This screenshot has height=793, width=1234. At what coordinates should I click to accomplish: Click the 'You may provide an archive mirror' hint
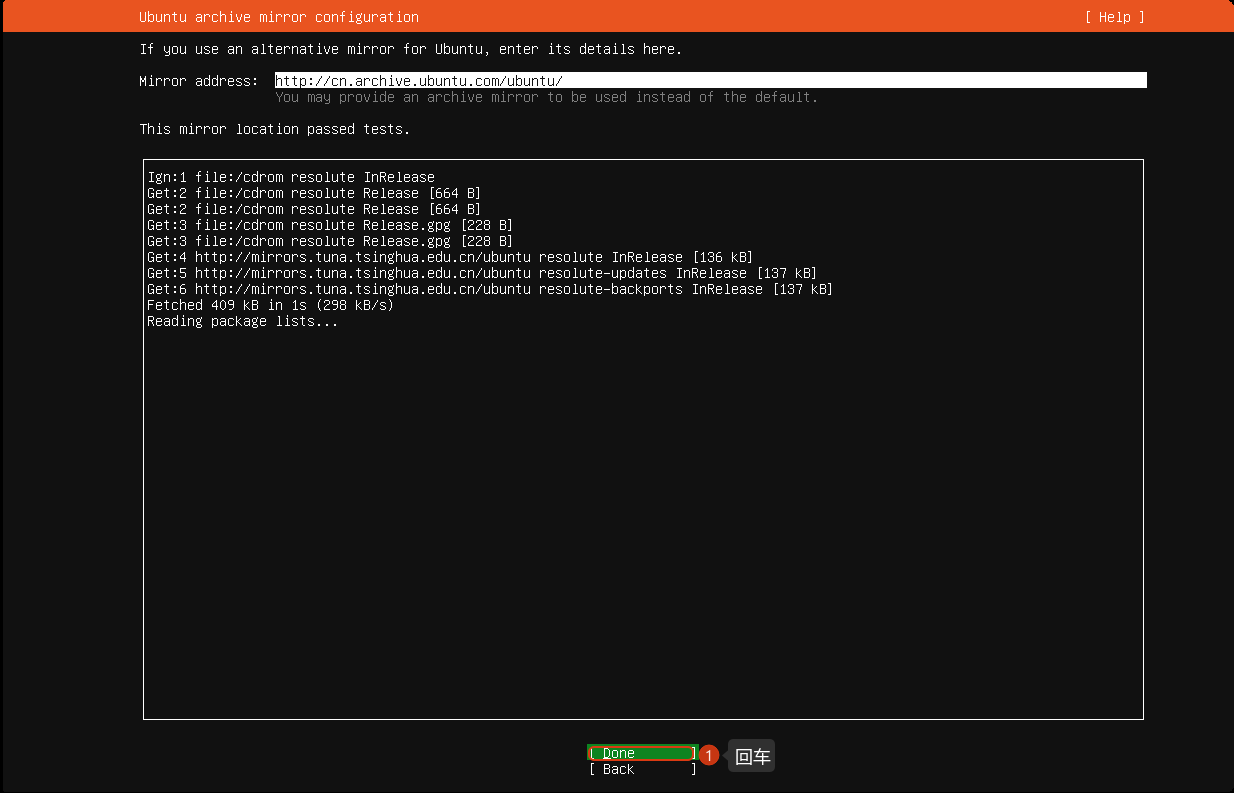[547, 97]
